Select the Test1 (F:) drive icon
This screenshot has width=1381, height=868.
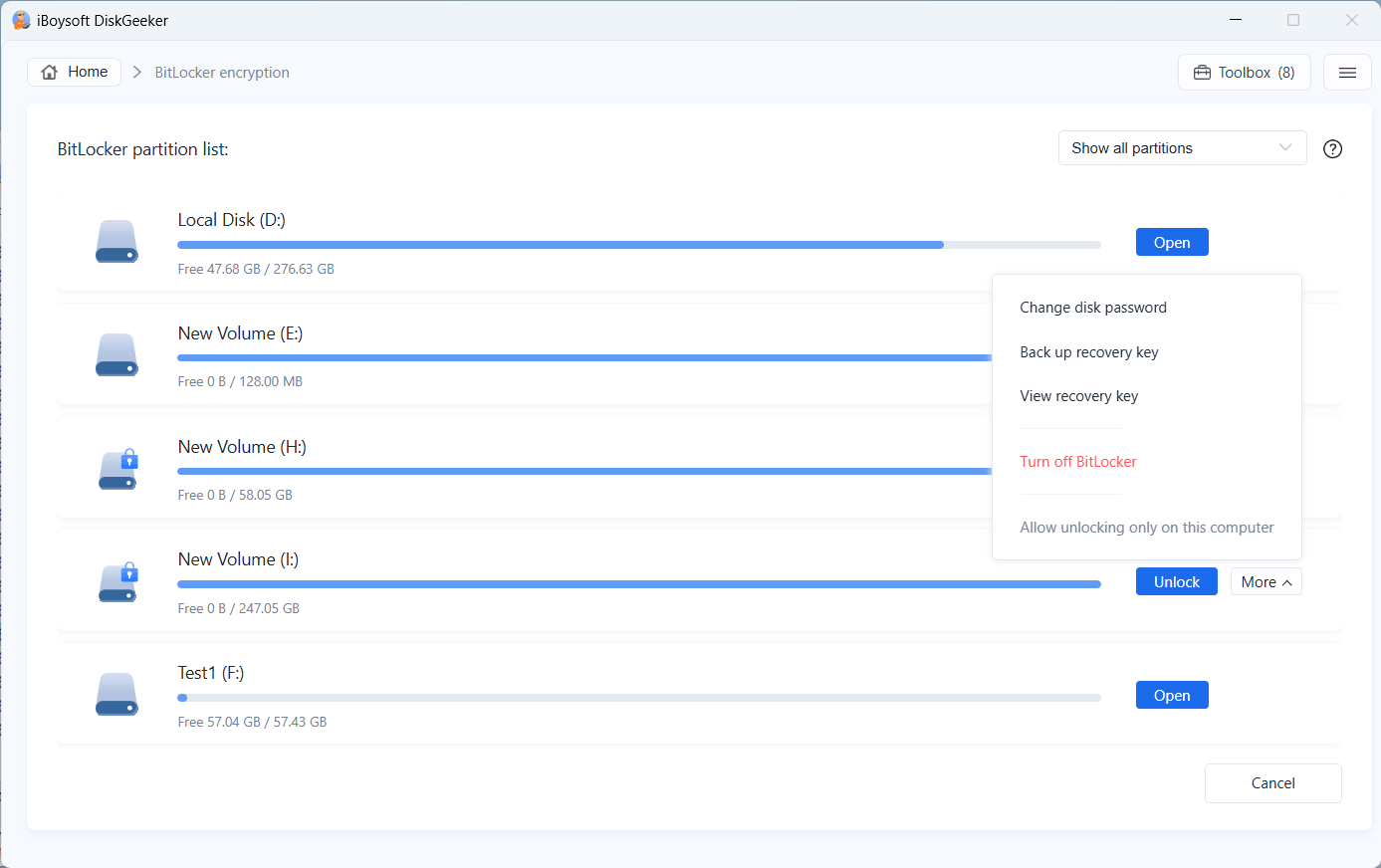click(x=116, y=695)
